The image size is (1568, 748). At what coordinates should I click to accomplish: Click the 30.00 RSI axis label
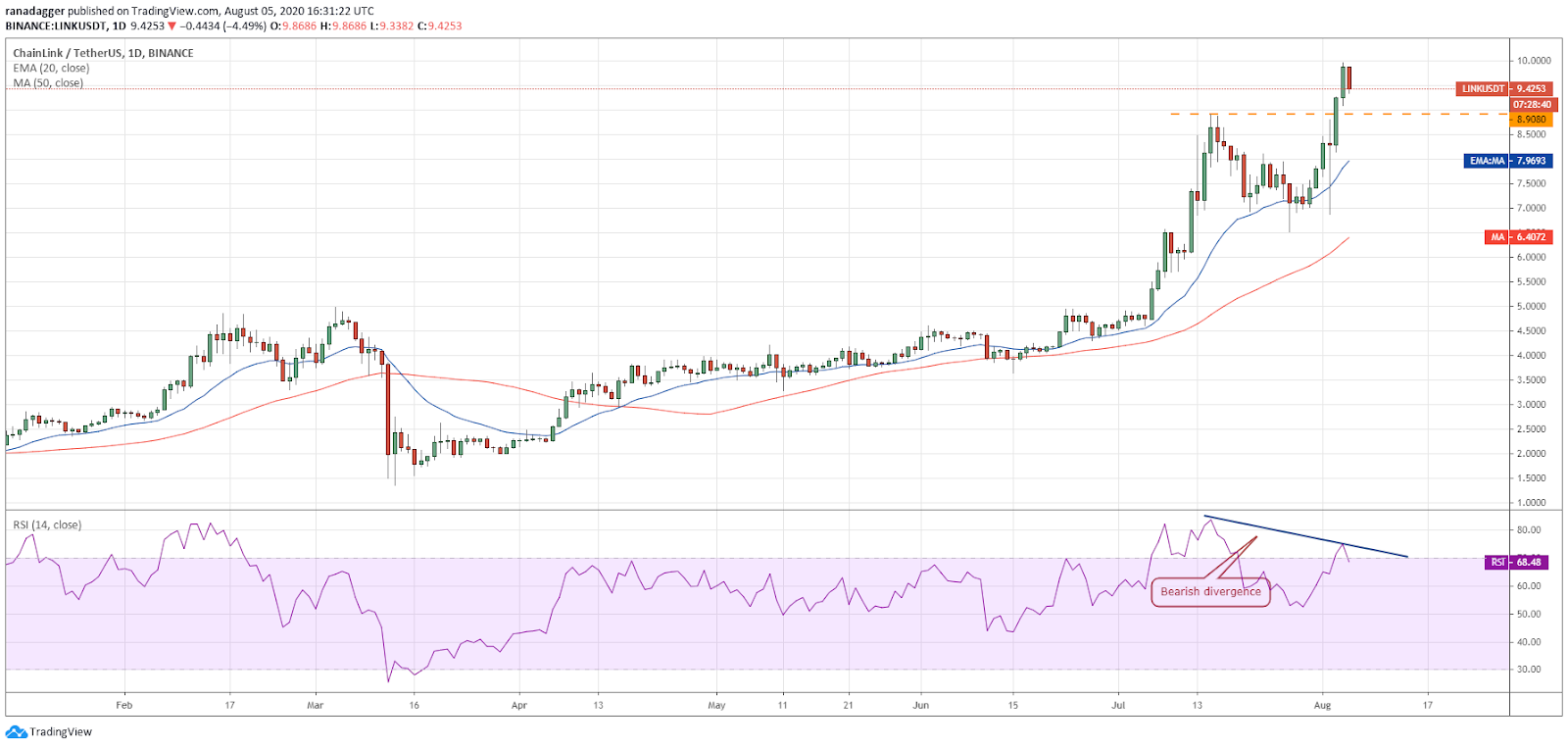click(x=1529, y=670)
